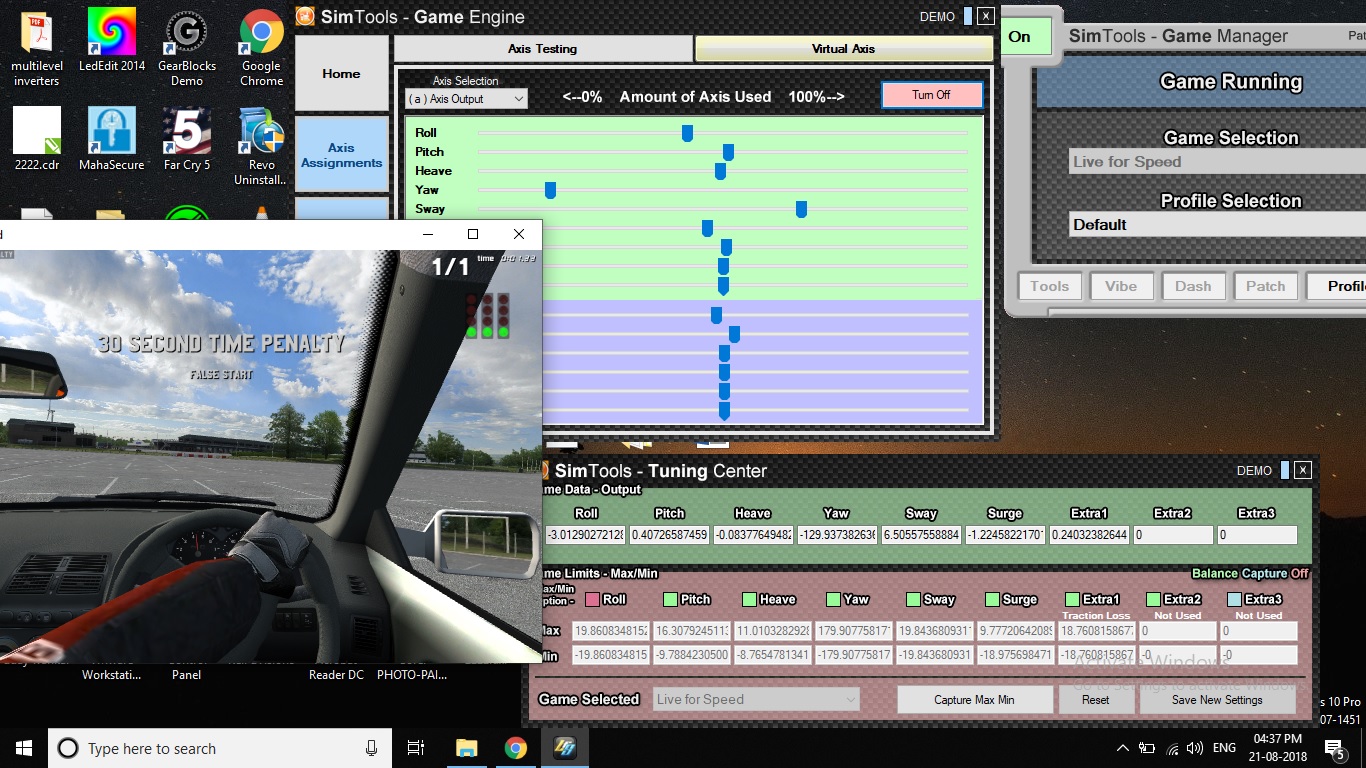
Task: Click the SimTools Game Engine title logo
Action: (304, 17)
